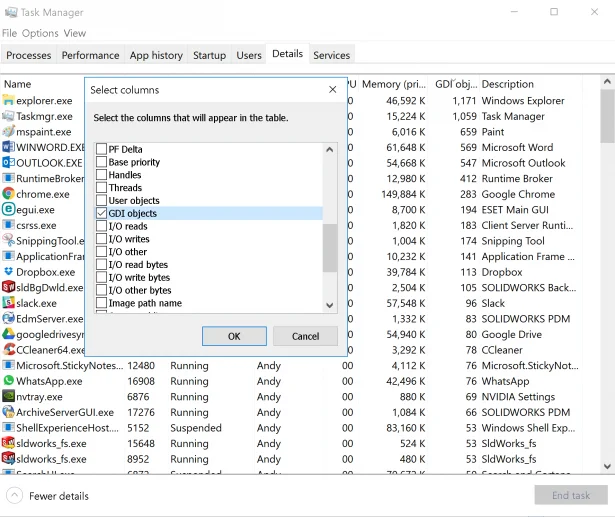Click the column list scrollbar thumb
Image resolution: width=615 pixels, height=517 pixels.
(x=330, y=247)
